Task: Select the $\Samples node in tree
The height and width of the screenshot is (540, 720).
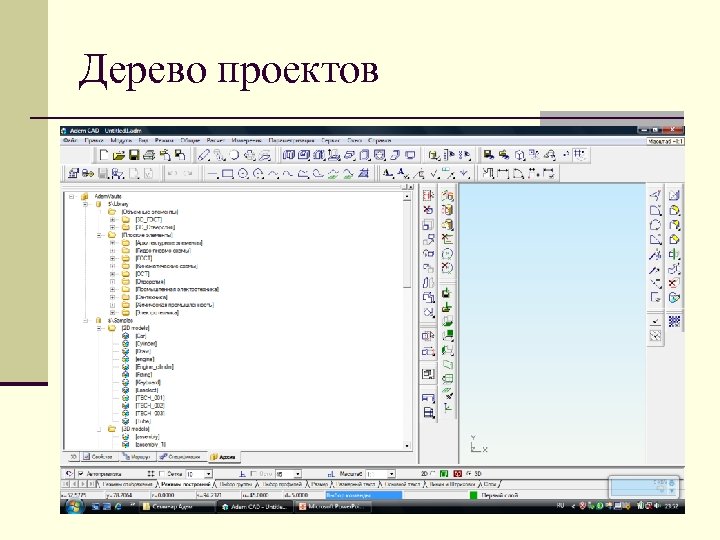Action: [120, 321]
